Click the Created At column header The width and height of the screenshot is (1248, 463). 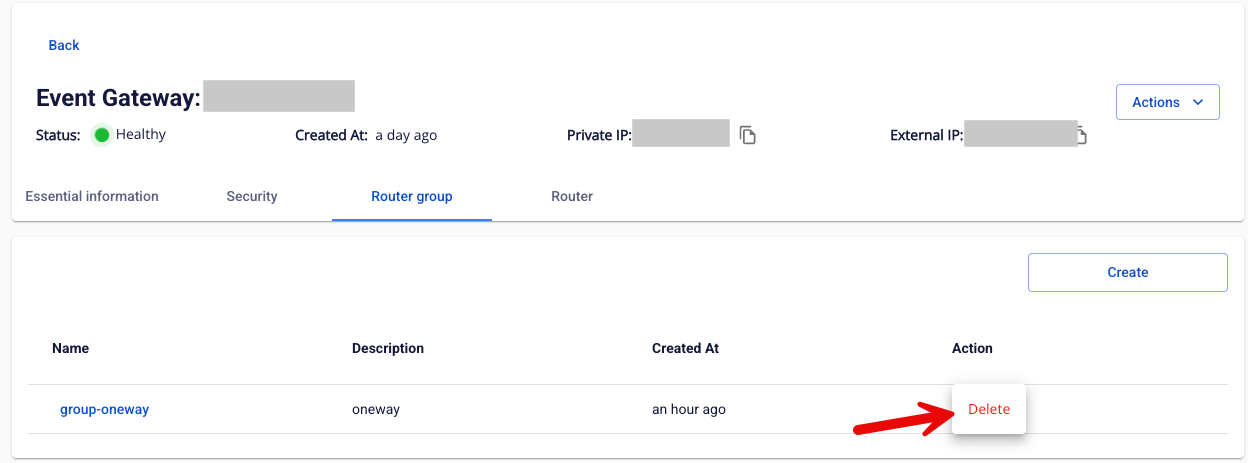(x=685, y=348)
